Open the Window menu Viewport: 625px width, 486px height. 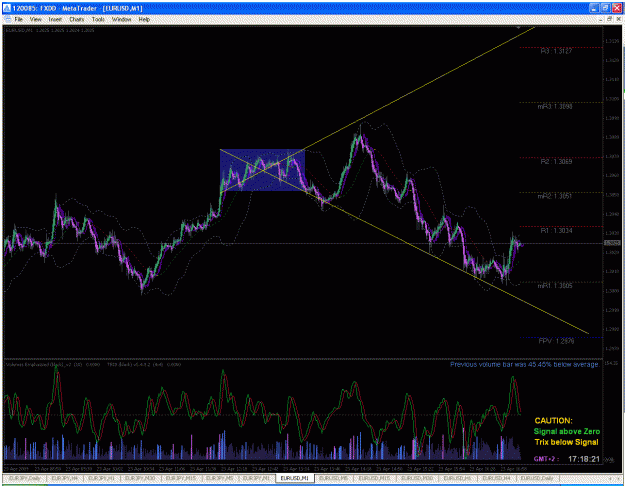click(x=121, y=19)
